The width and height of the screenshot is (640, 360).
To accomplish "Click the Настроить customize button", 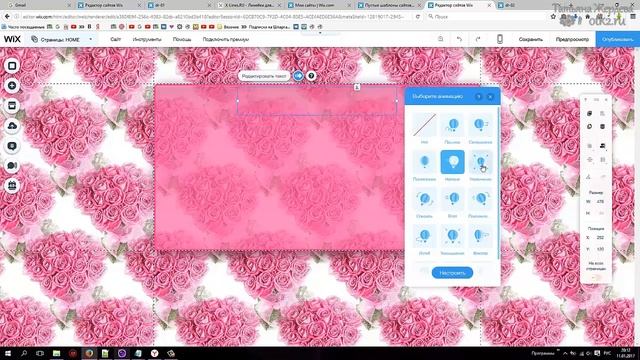I will tap(452, 273).
